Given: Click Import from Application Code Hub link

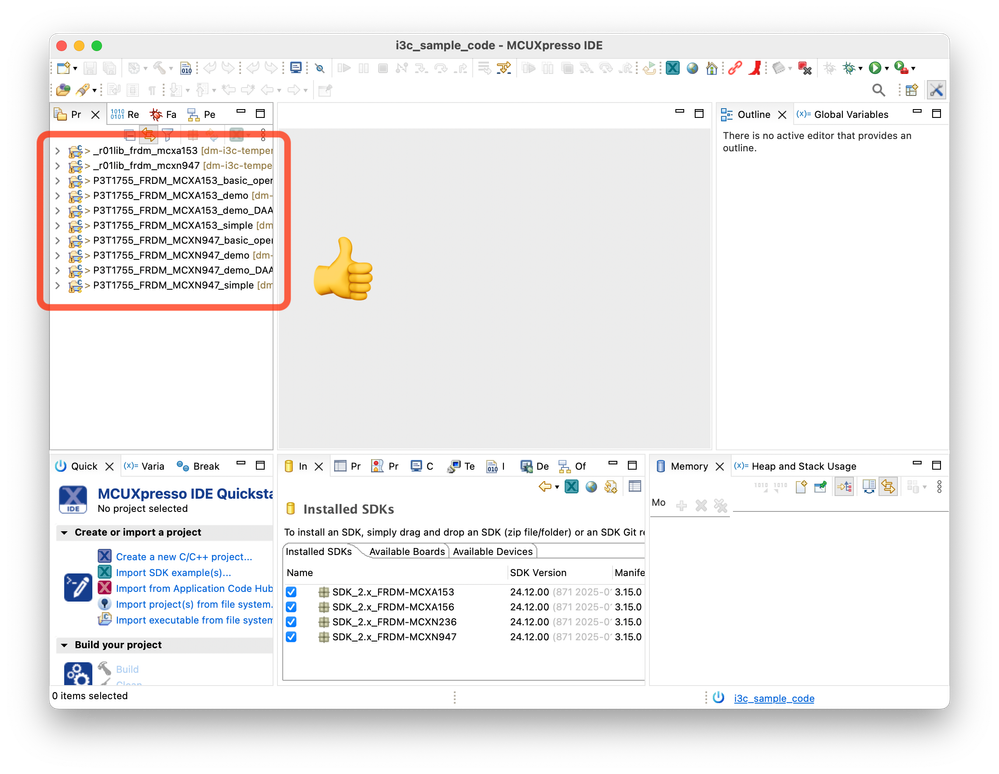Looking at the screenshot, I should tap(194, 589).
